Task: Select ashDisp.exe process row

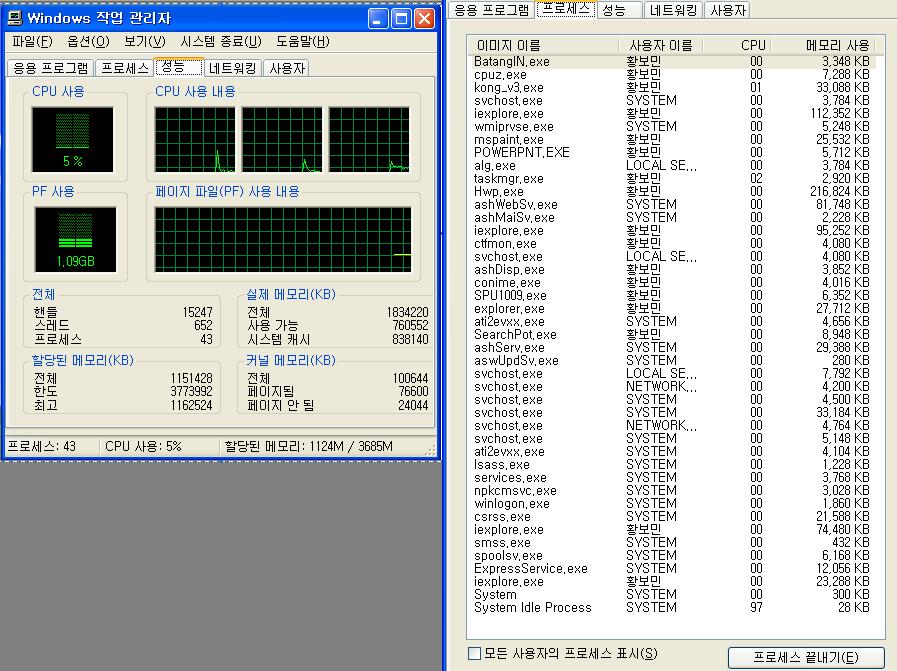Action: (673, 269)
